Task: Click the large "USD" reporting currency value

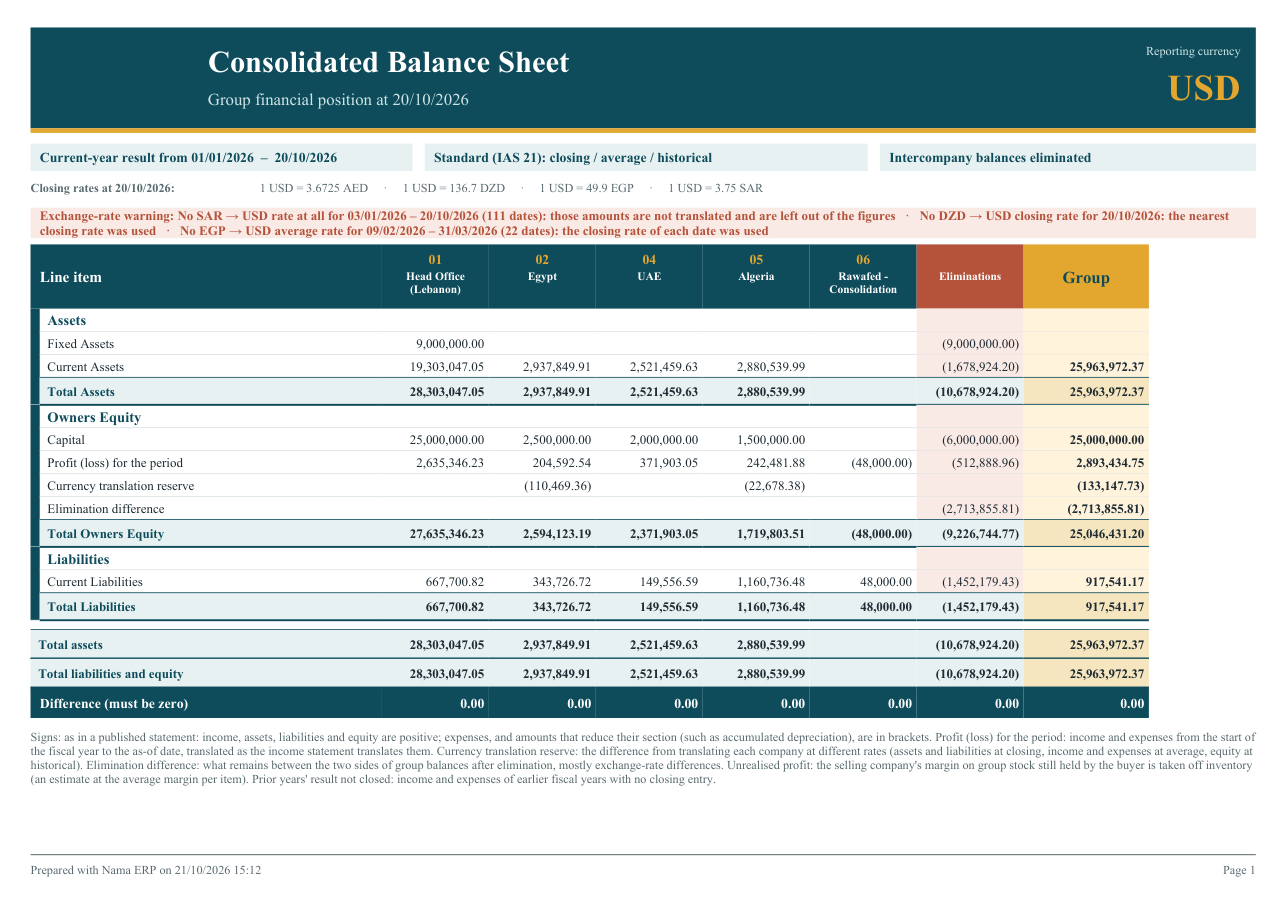Action: pos(1204,89)
